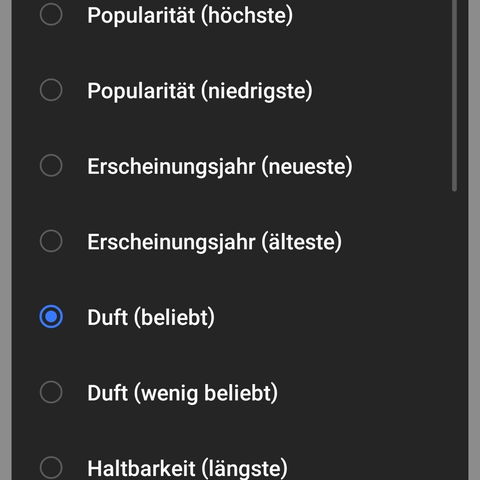Viewport: 480px width, 480px height.
Task: Dismiss dialog via the dimmed right edge
Action: [474, 240]
